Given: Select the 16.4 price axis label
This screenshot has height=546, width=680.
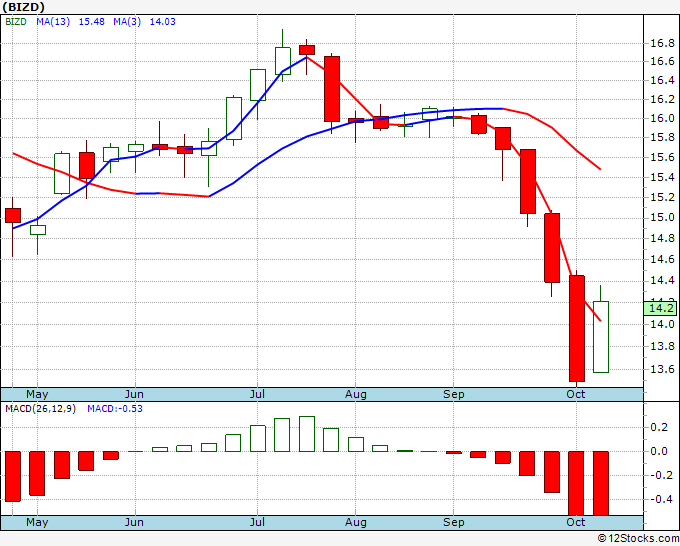Looking at the screenshot, I should pyautogui.click(x=662, y=80).
